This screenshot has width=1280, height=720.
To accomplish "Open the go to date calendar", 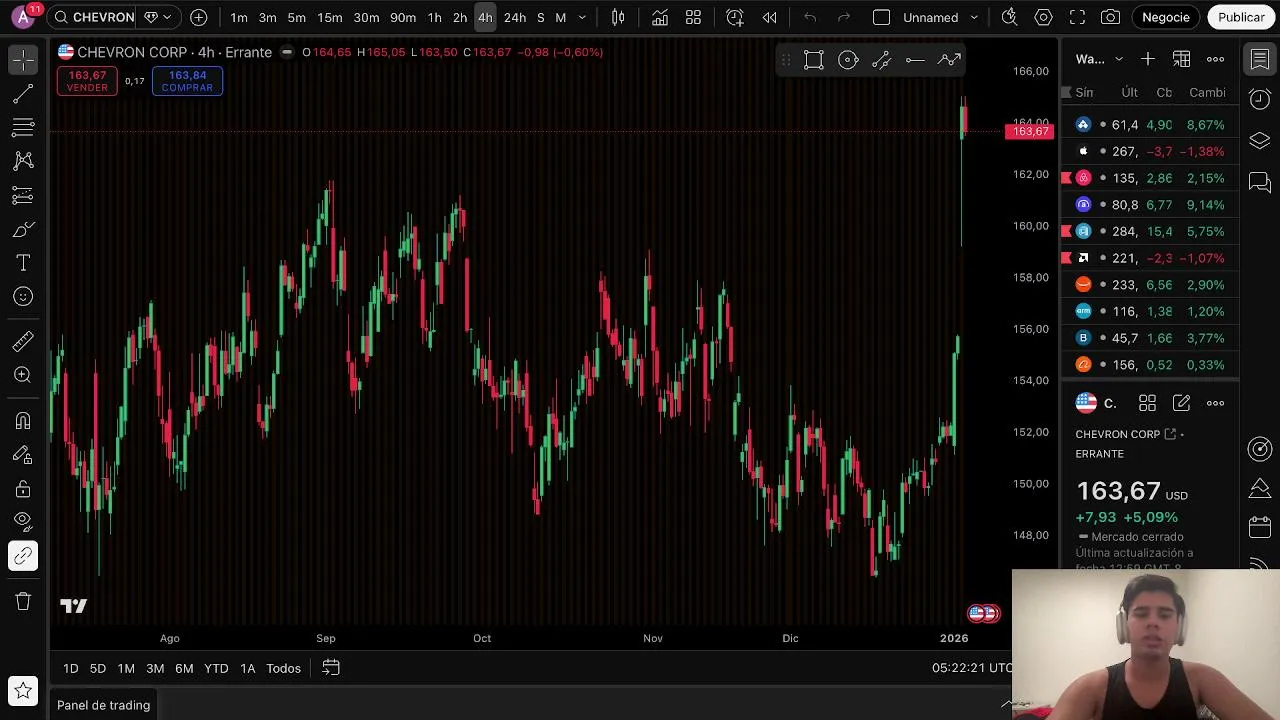I will coord(331,668).
